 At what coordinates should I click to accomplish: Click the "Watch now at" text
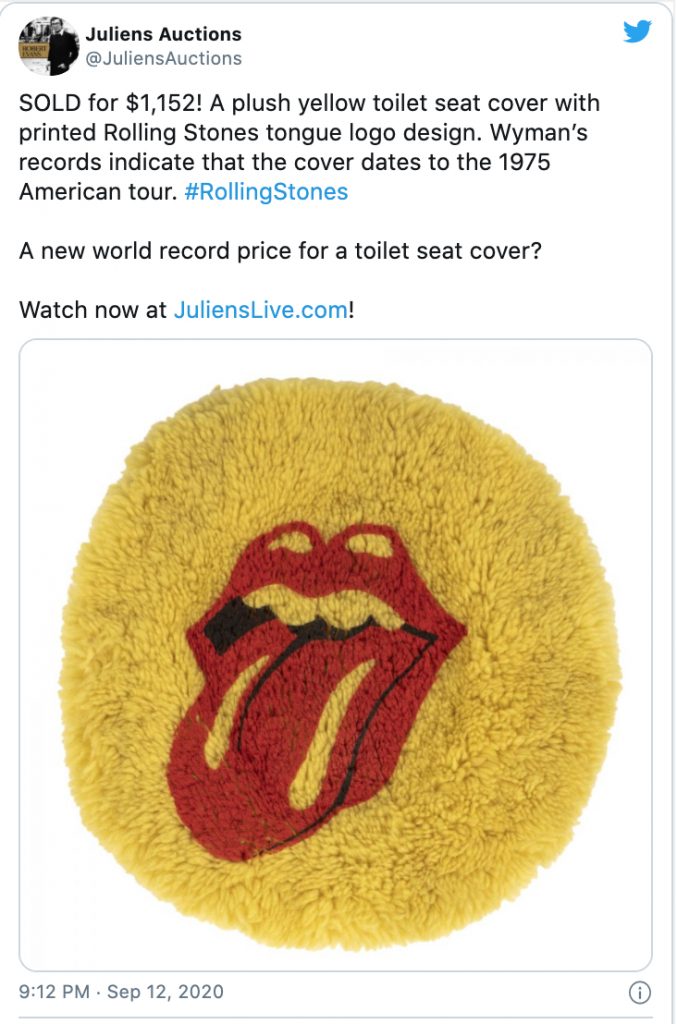tap(92, 309)
